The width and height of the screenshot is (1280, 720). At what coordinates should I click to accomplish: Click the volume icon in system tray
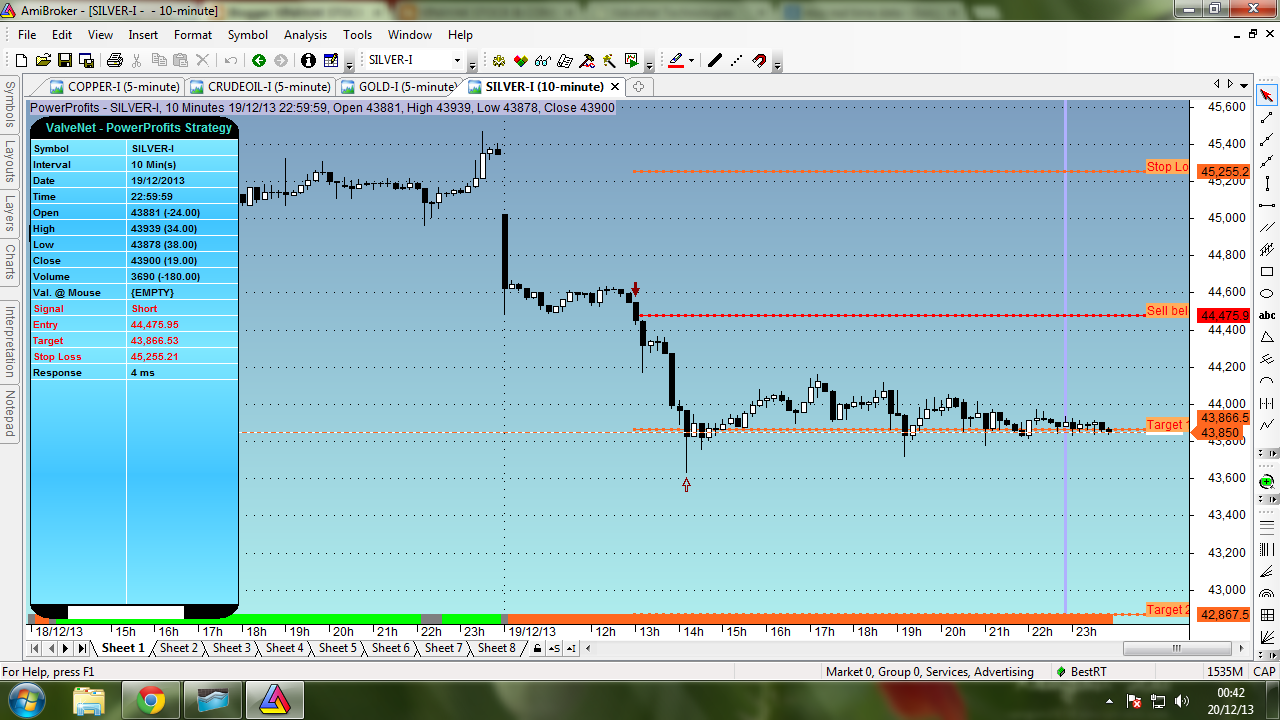(1182, 701)
